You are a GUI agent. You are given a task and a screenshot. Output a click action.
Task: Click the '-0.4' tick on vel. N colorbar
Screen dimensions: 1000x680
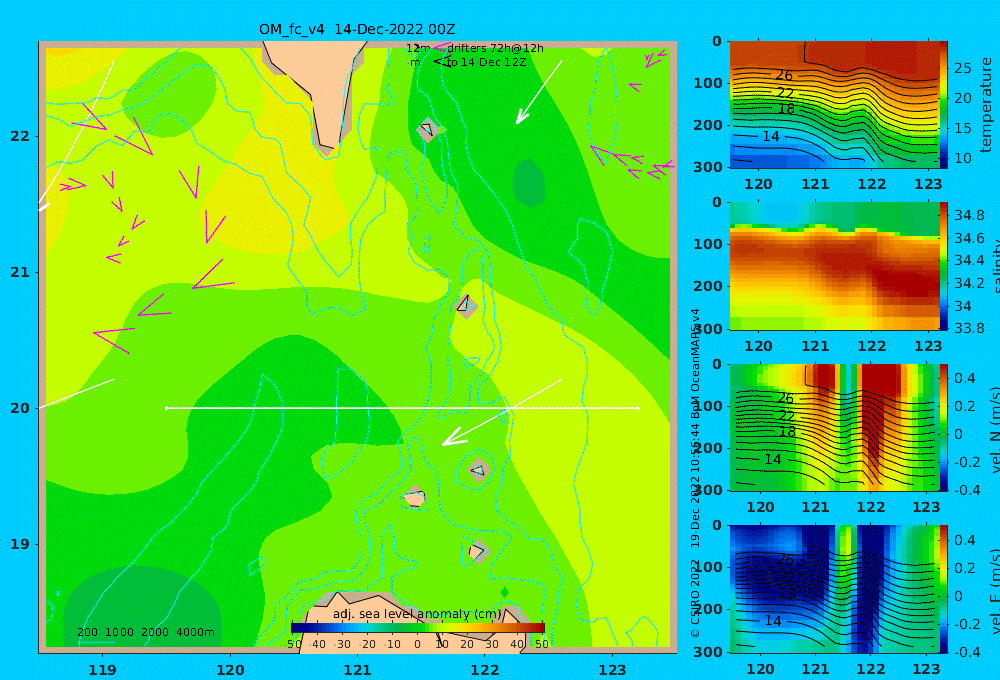coord(966,490)
